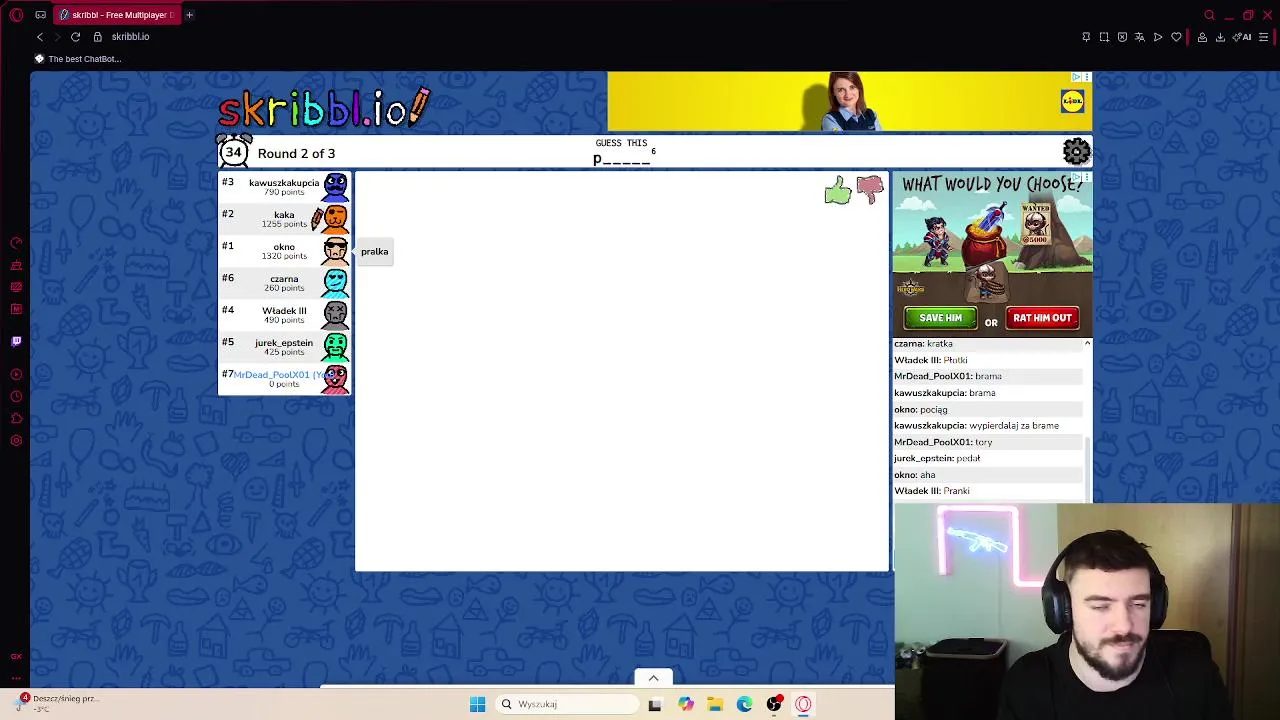Image resolution: width=1280 pixels, height=720 pixels.
Task: Open Microsoft Edge from taskbar
Action: tap(744, 704)
